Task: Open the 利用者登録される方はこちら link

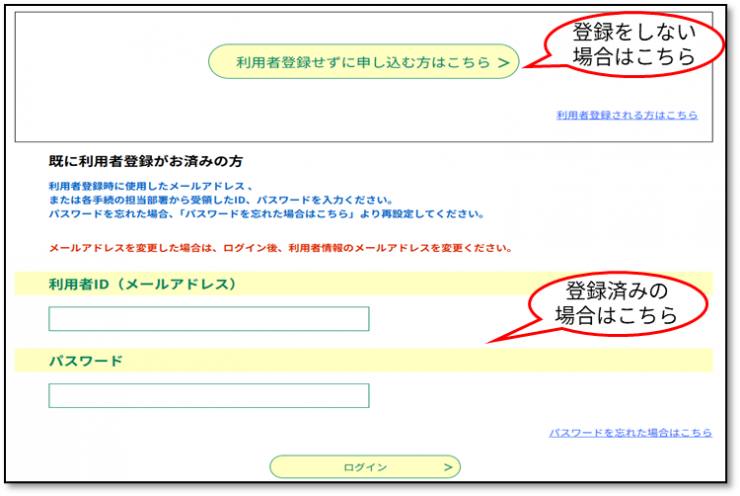Action: (627, 115)
